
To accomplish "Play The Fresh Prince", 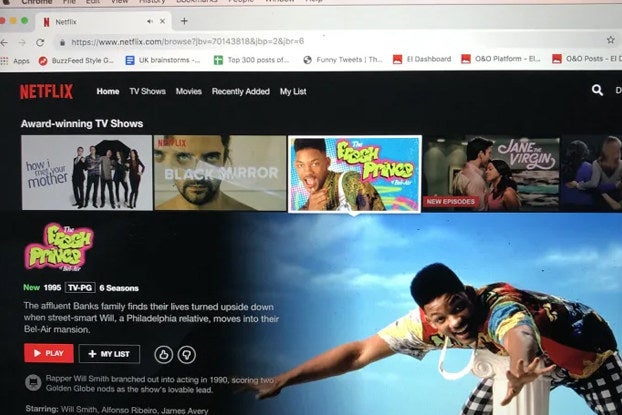I will 49,353.
